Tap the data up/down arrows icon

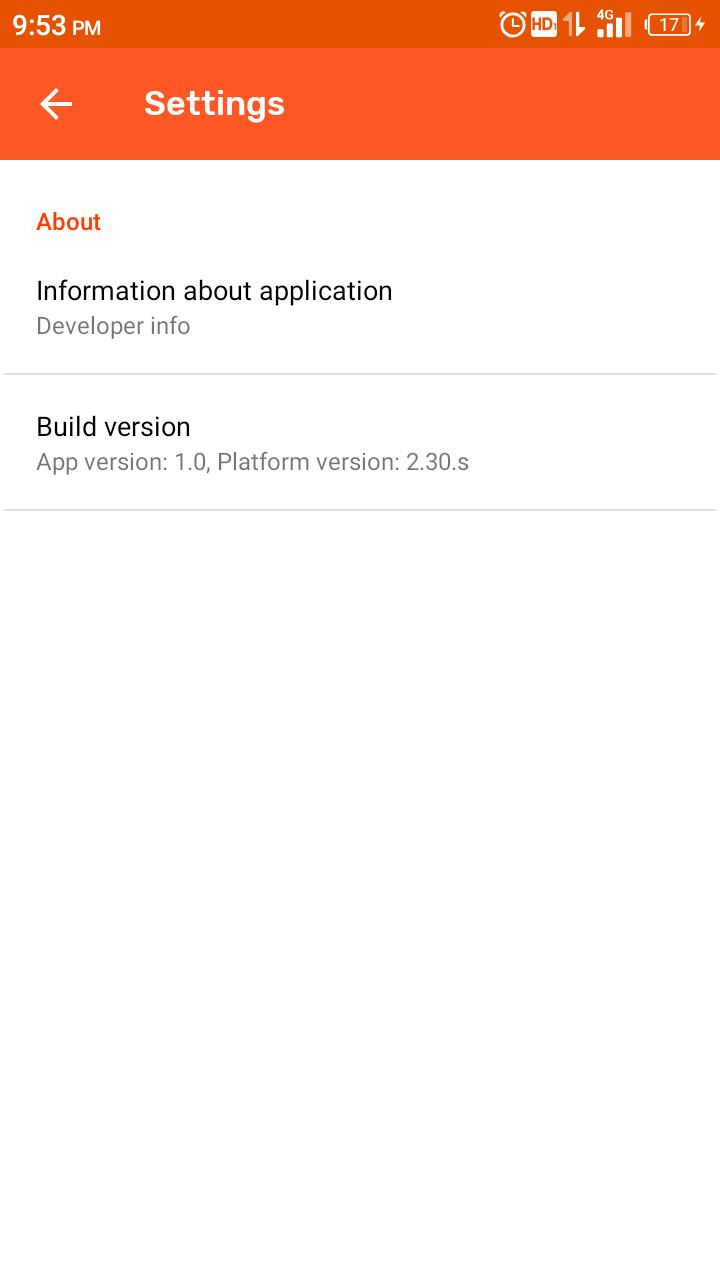(x=572, y=23)
